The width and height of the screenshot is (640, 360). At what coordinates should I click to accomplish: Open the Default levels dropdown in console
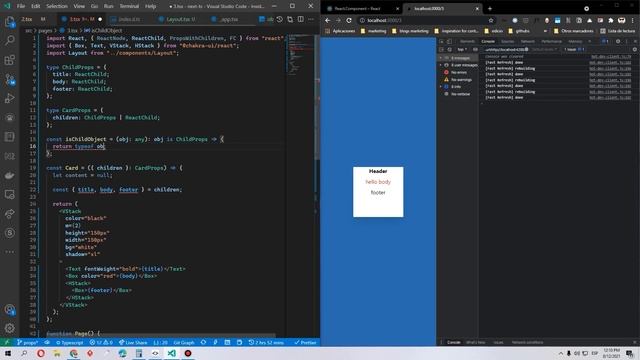coord(544,49)
